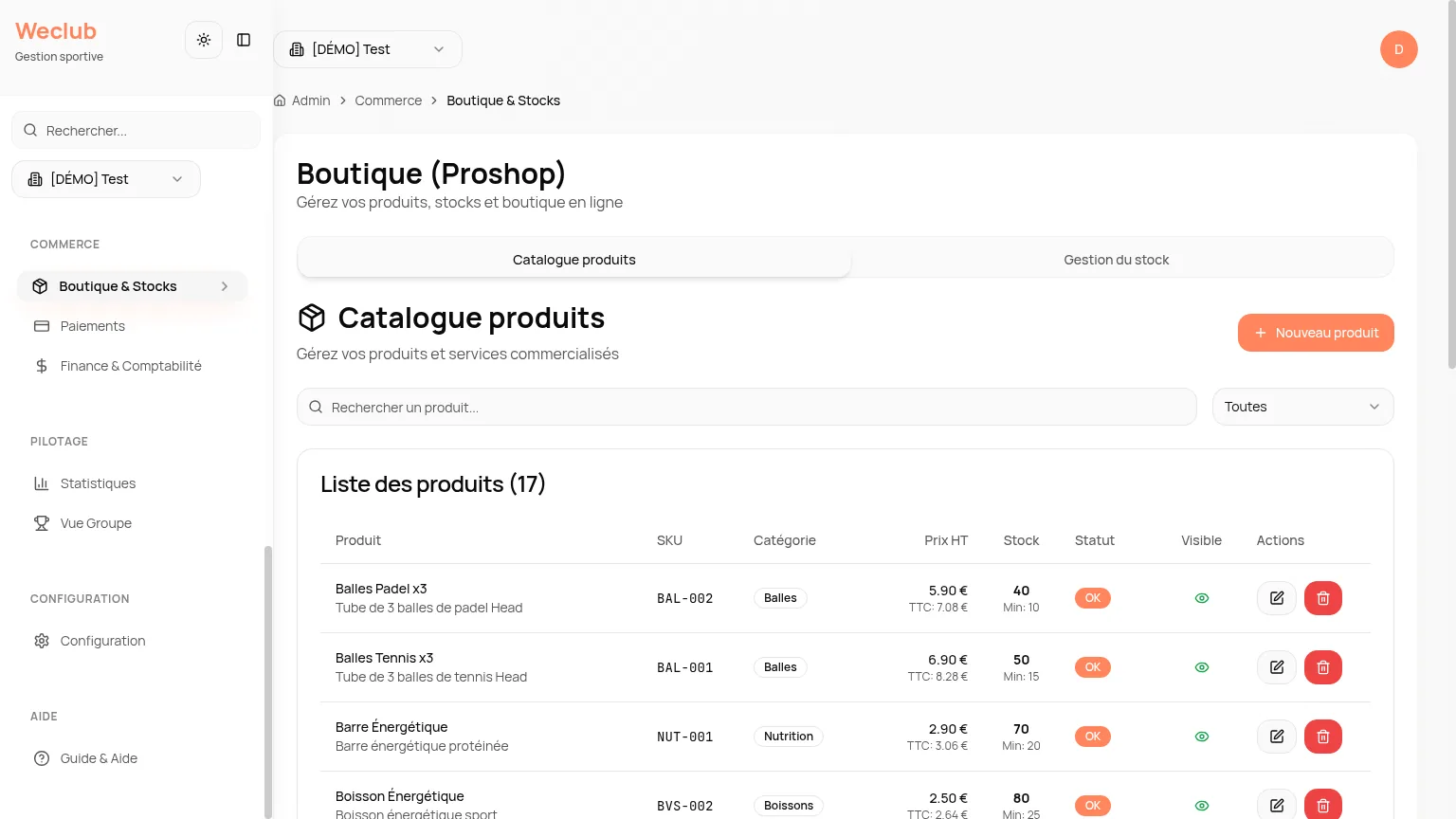Click the Liste des produits (17) heading
This screenshot has width=1456, height=819.
pyautogui.click(x=433, y=484)
